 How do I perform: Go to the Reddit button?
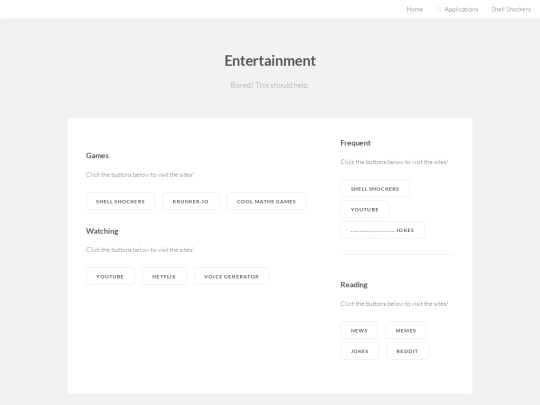[407, 351]
